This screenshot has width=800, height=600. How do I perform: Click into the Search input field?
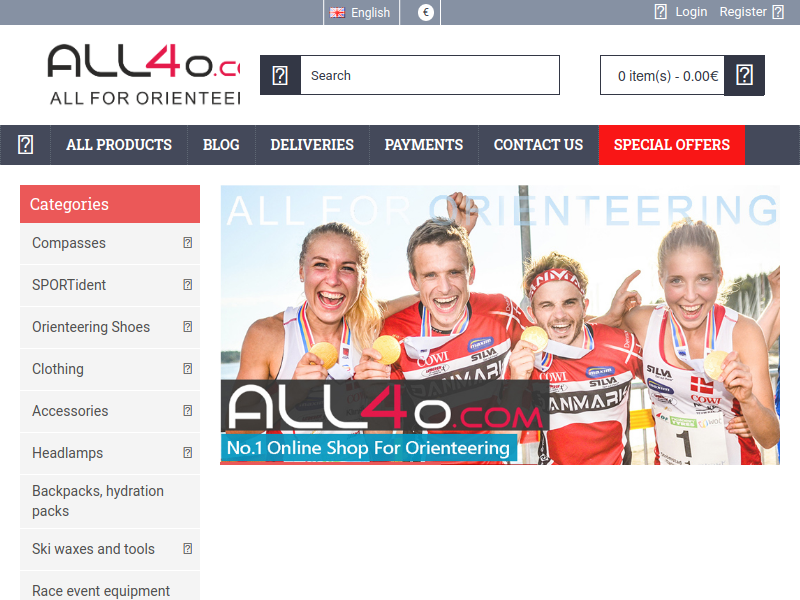click(430, 76)
